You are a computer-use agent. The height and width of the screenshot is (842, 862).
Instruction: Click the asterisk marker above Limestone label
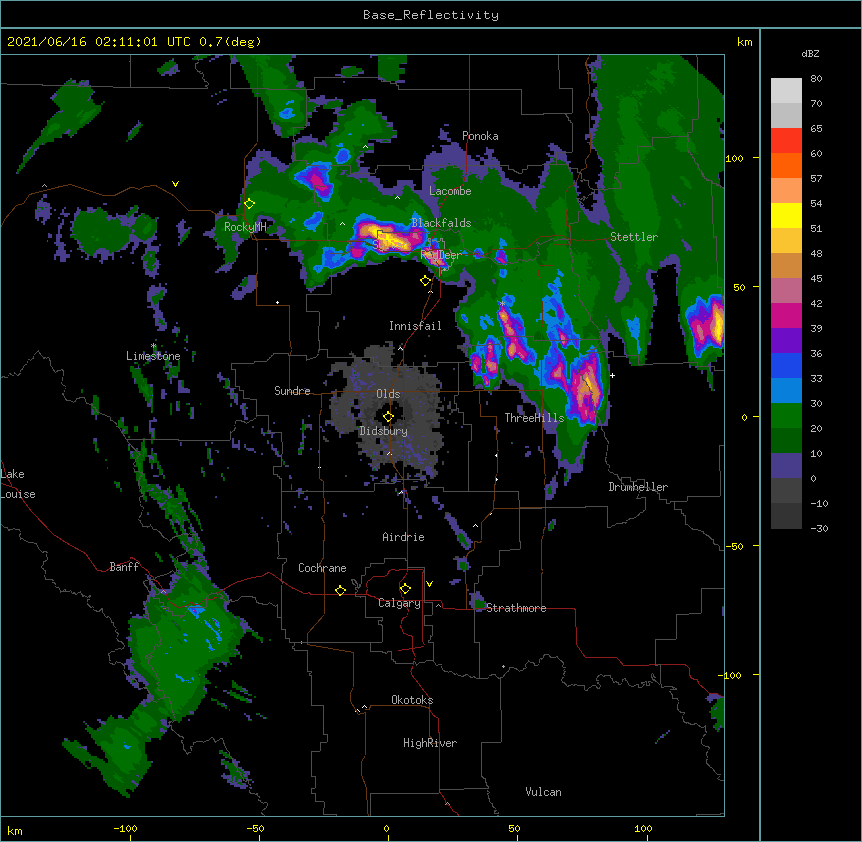(153, 346)
